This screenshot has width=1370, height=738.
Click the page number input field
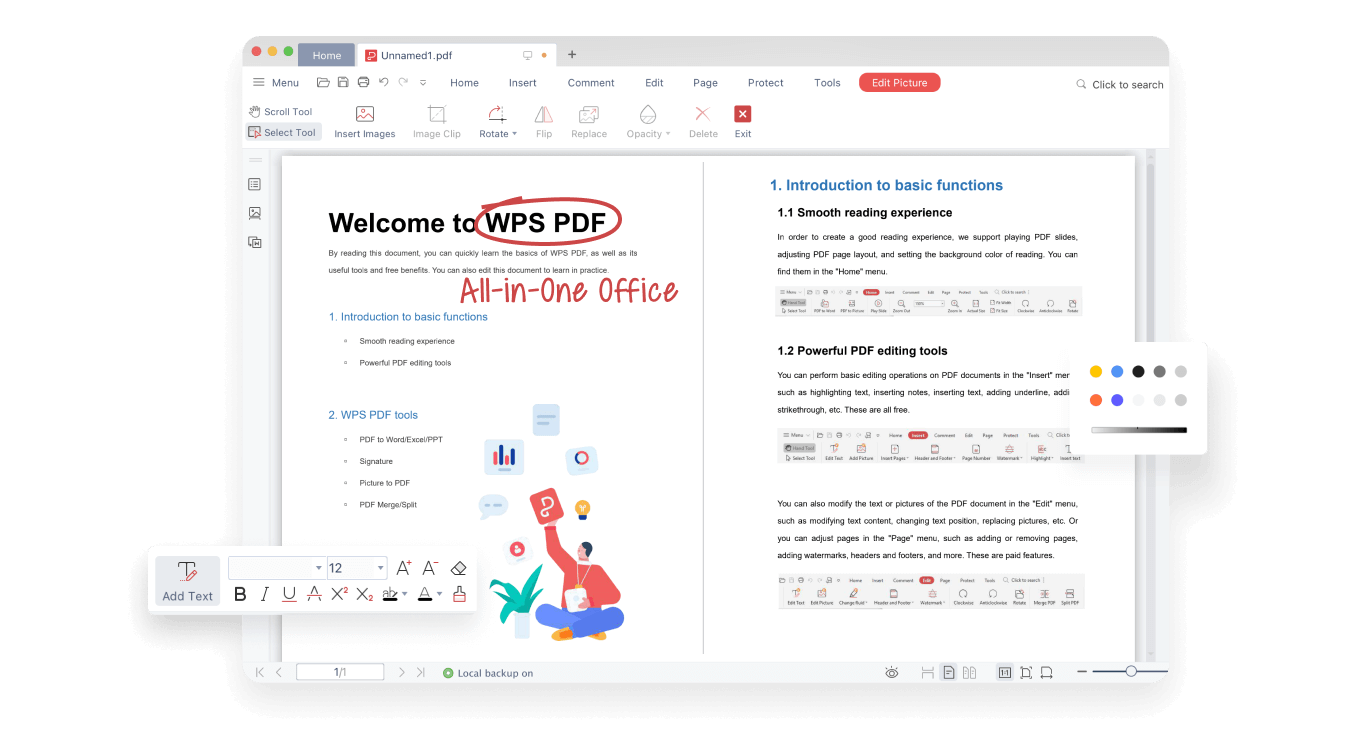(x=339, y=671)
